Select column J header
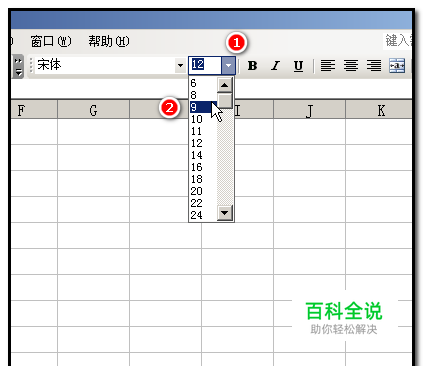Image resolution: width=423 pixels, height=366 pixels. click(309, 110)
